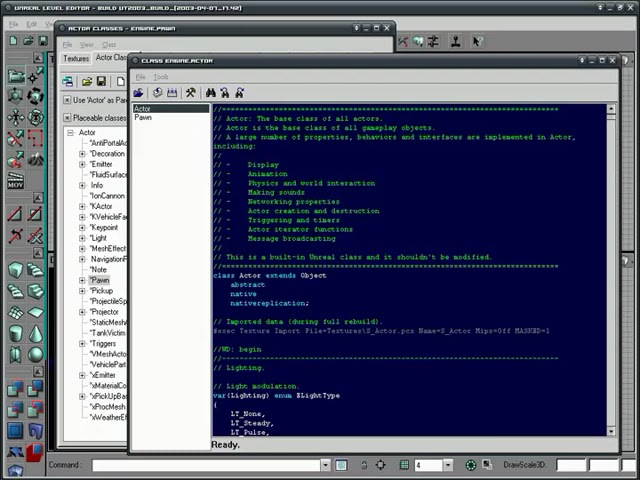Screen dimensions: 640x480
Task: Open the Class menu in Actor Classes window
Action: click(x=109, y=44)
